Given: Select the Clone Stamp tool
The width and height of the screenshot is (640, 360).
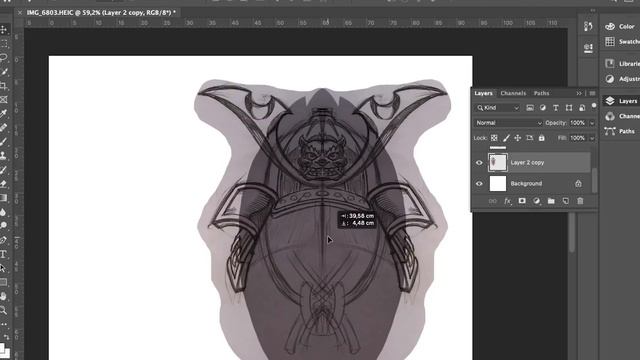Looking at the screenshot, I should [4, 156].
